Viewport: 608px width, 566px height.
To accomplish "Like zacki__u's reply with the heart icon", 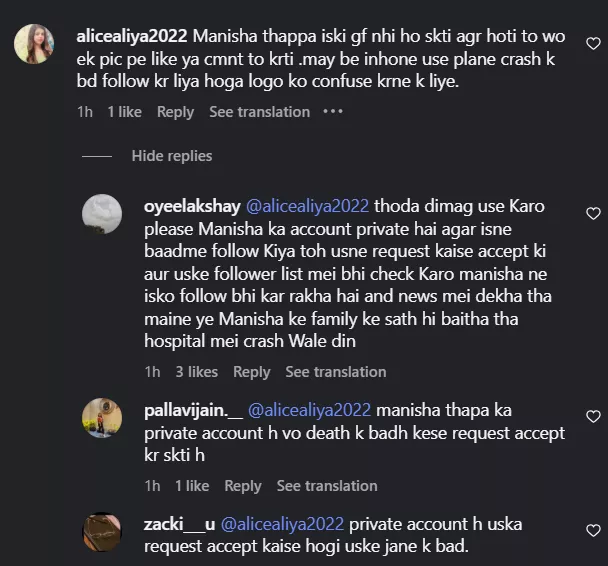I will [593, 531].
